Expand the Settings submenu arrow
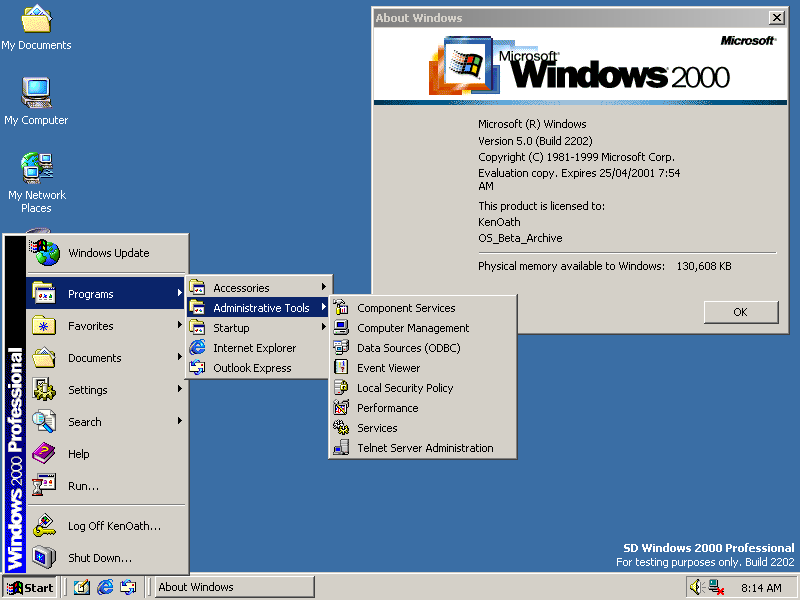 180,389
